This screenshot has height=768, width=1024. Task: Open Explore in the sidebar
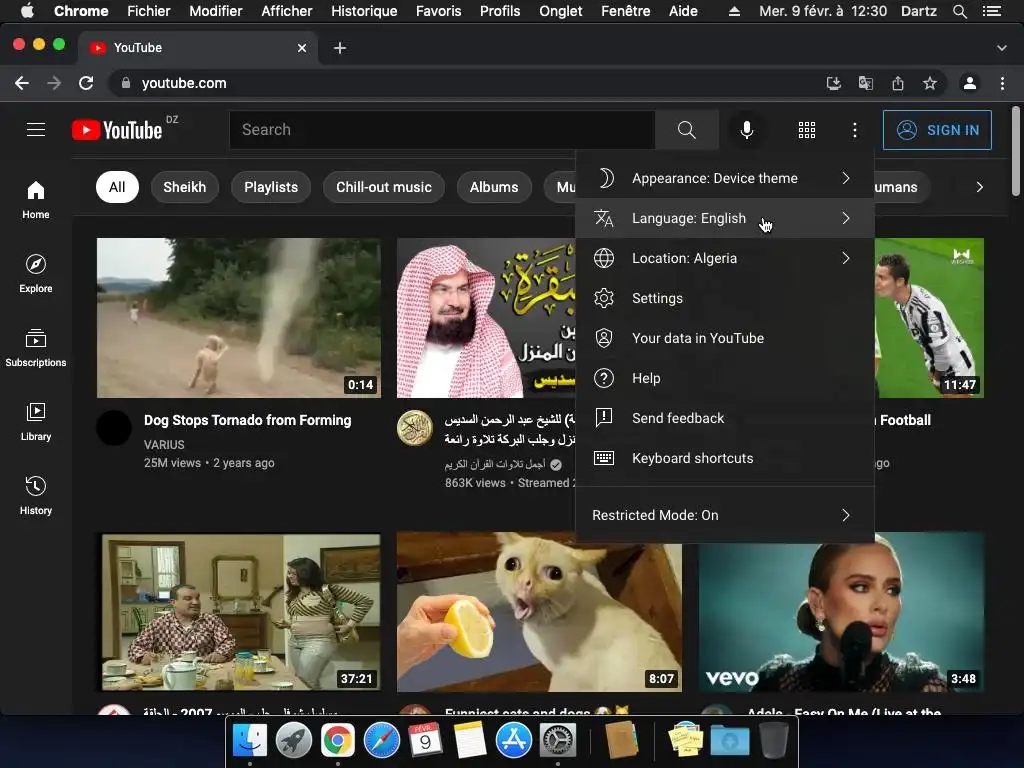tap(36, 274)
